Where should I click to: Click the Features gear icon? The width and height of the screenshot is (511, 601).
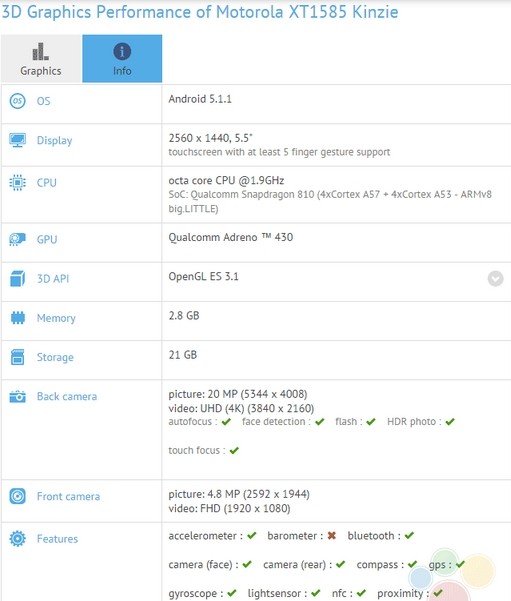[x=18, y=539]
